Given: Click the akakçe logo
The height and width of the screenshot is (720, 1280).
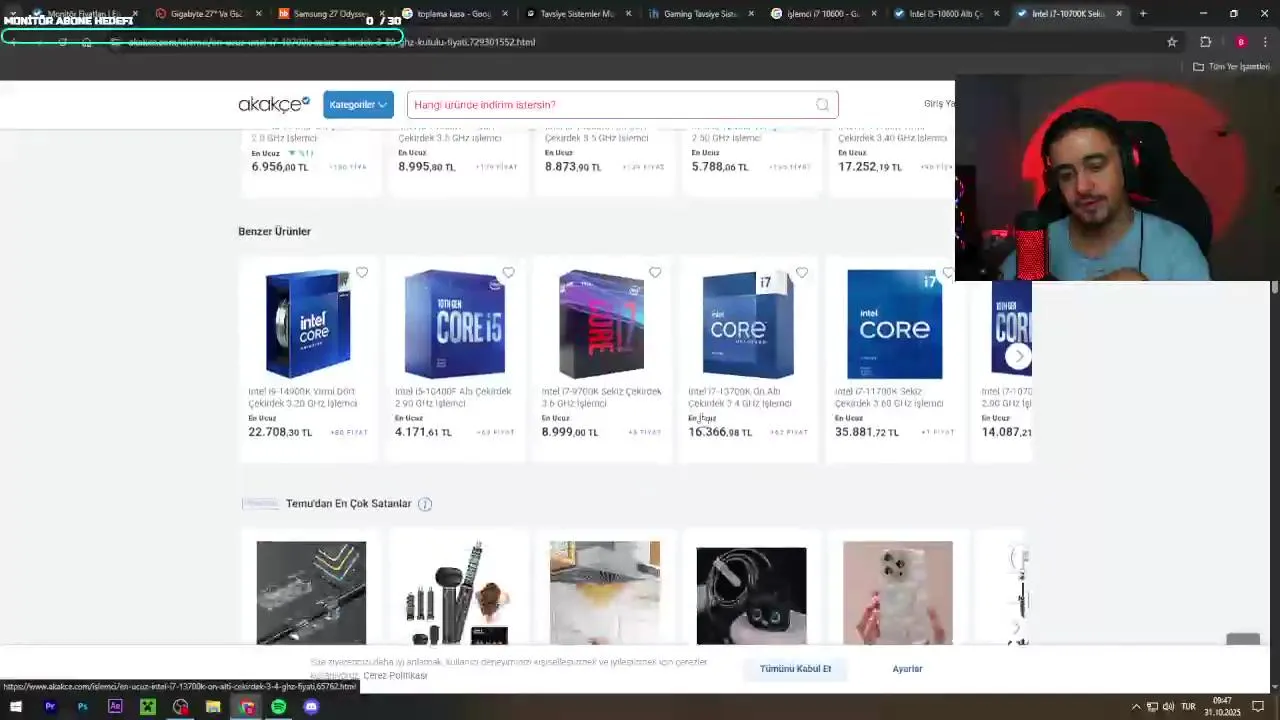Looking at the screenshot, I should (x=274, y=104).
